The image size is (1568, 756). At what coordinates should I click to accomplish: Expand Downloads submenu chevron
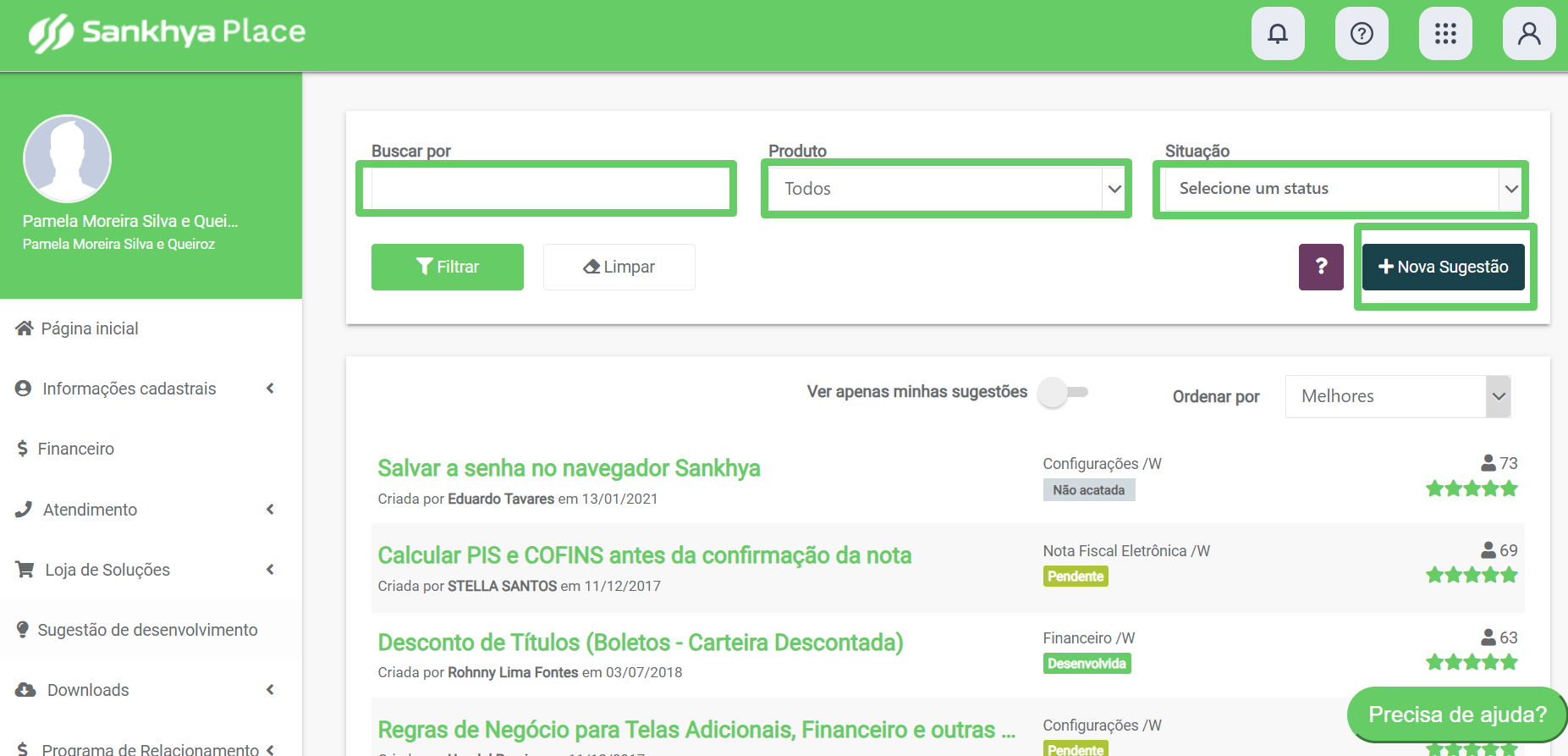(271, 690)
